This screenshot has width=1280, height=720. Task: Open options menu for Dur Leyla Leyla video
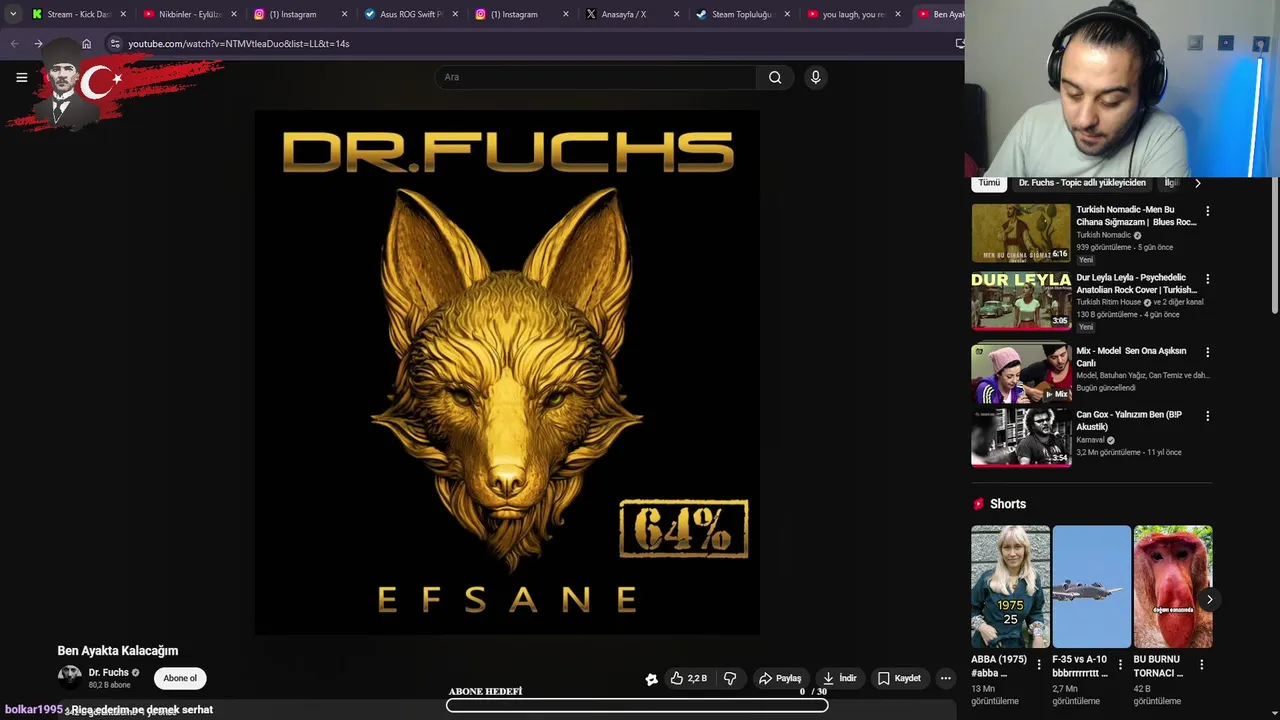point(1207,279)
